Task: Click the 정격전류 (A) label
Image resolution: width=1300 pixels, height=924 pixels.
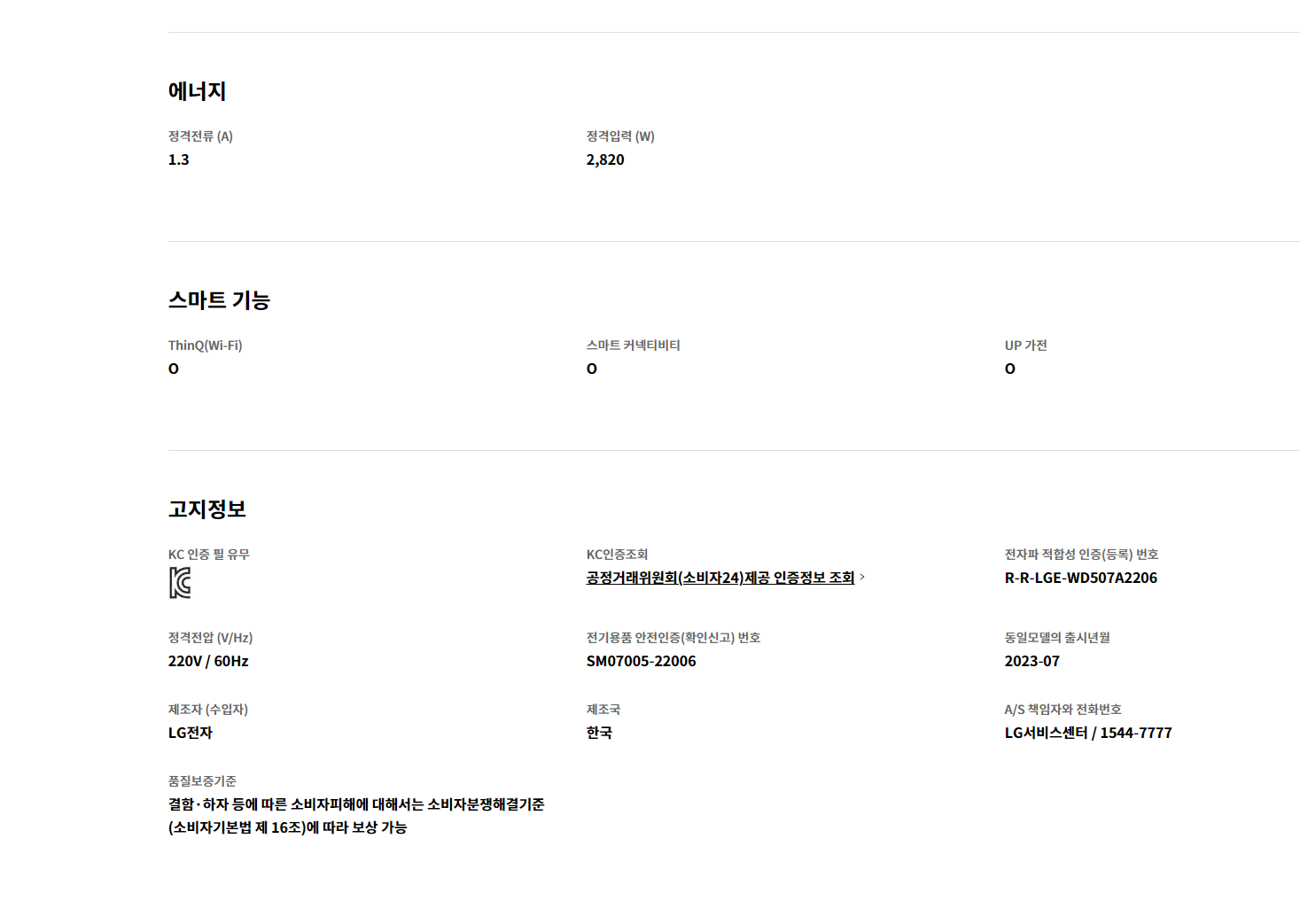Action: point(200,136)
